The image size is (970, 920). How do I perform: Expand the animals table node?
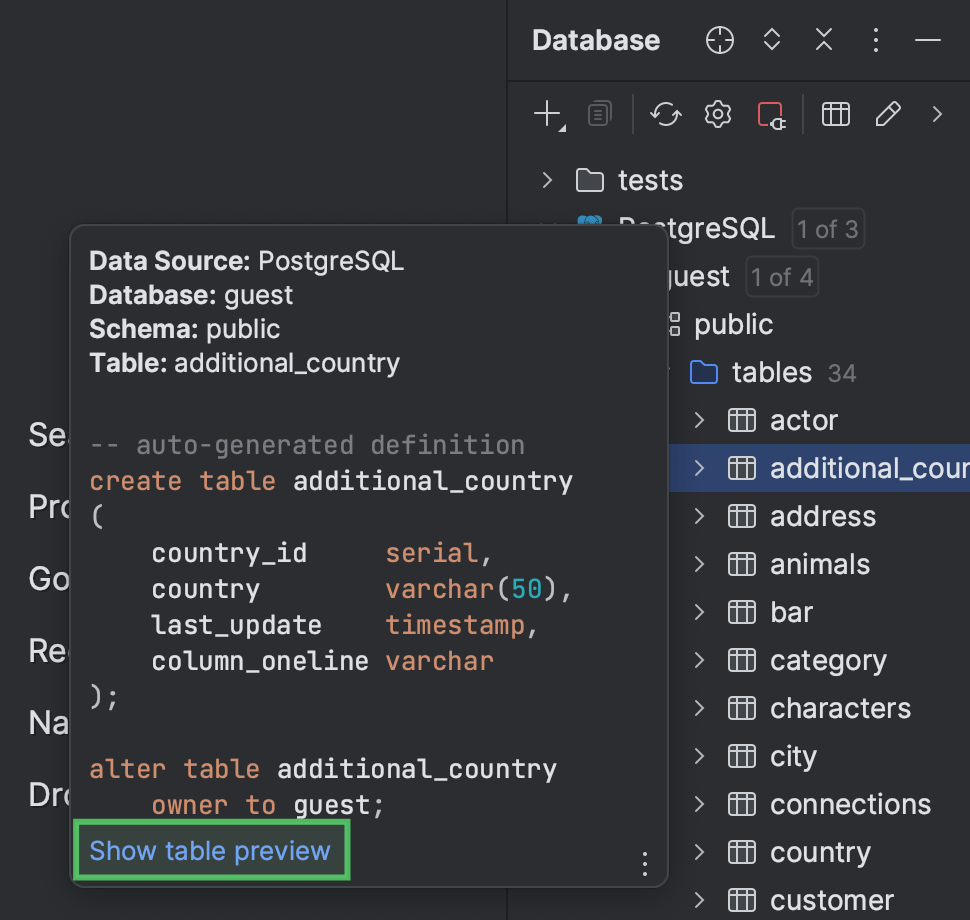(699, 564)
